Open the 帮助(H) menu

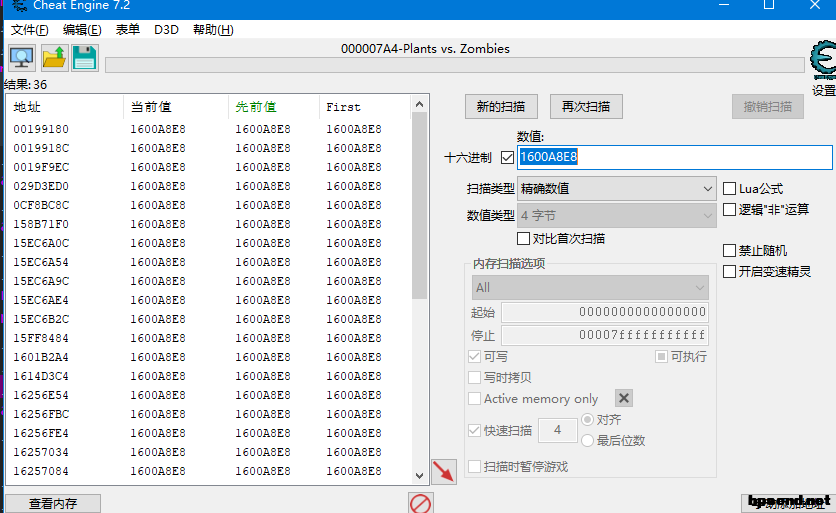213,30
